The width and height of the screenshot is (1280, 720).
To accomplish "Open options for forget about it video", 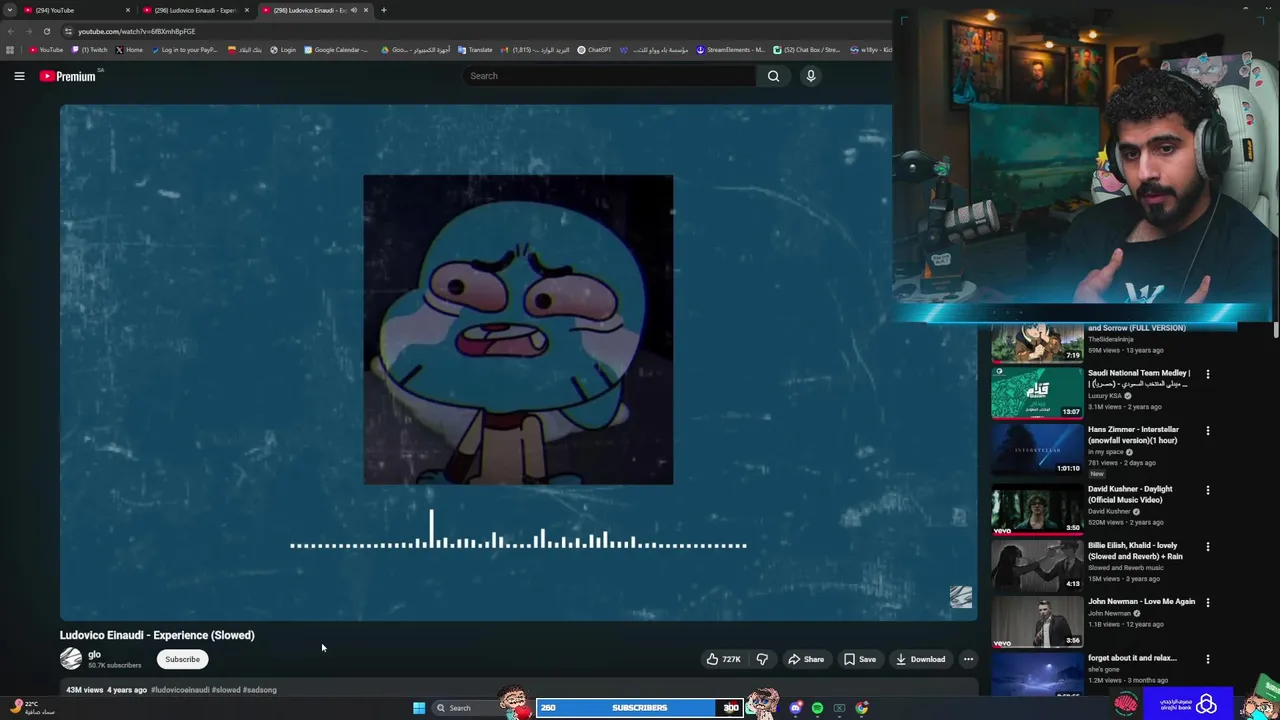I will coord(1207,659).
